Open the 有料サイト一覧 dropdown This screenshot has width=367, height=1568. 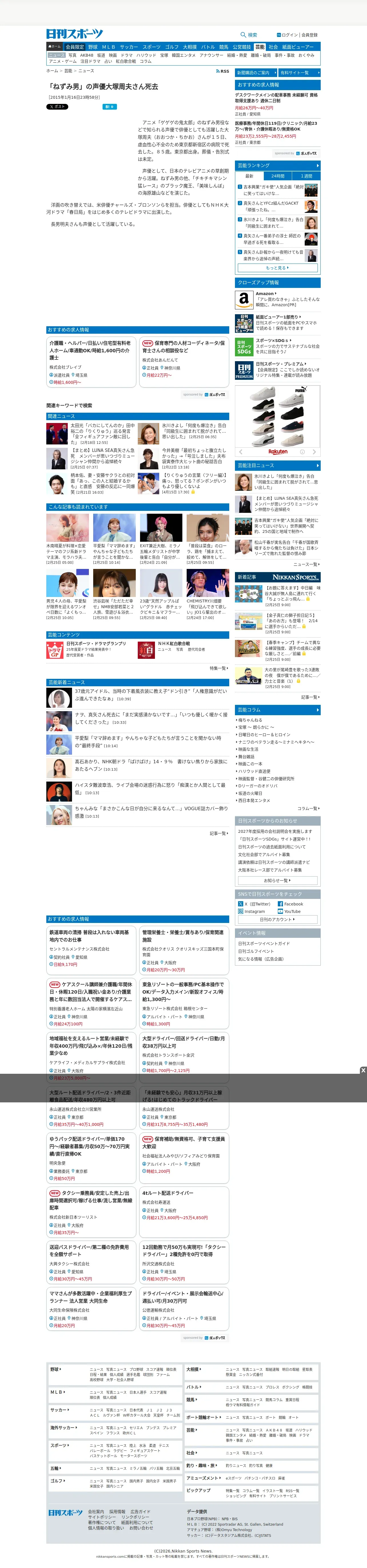coord(299,72)
